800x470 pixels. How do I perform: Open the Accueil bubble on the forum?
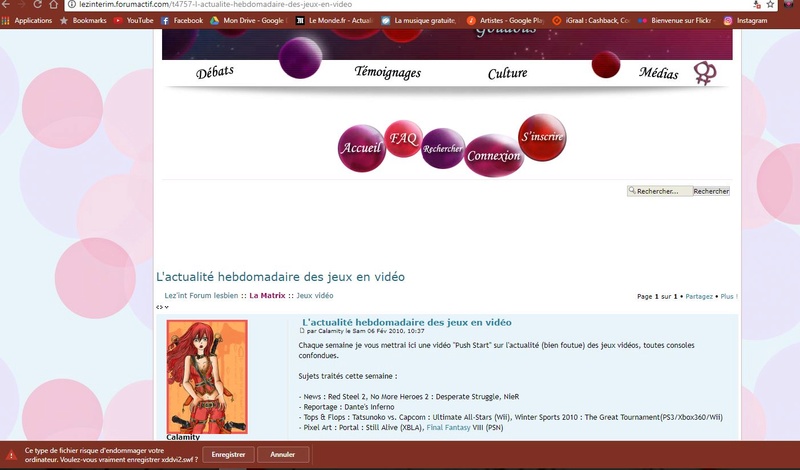coord(361,148)
